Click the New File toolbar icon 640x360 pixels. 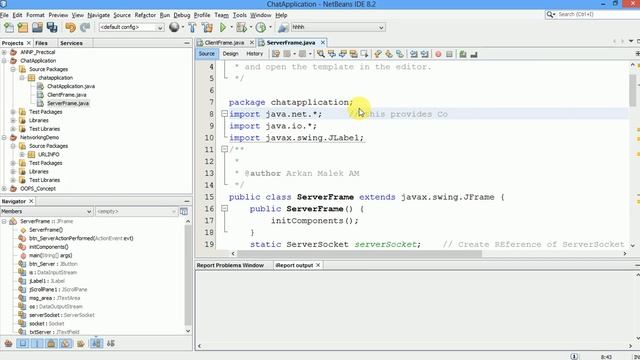pos(9,27)
